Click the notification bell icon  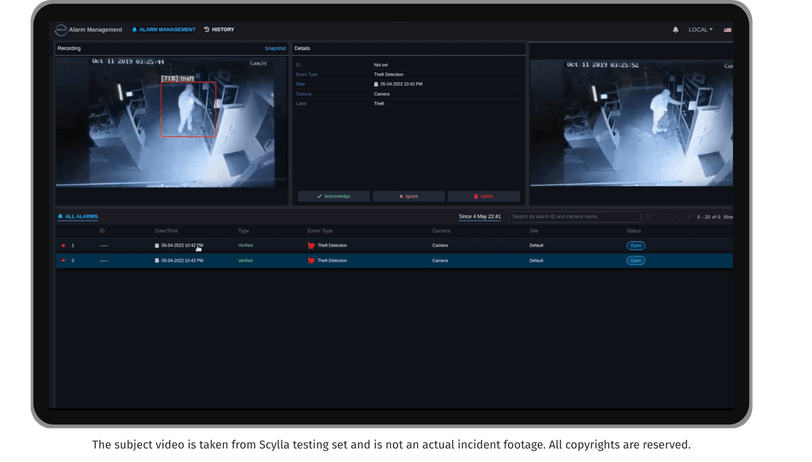click(675, 30)
